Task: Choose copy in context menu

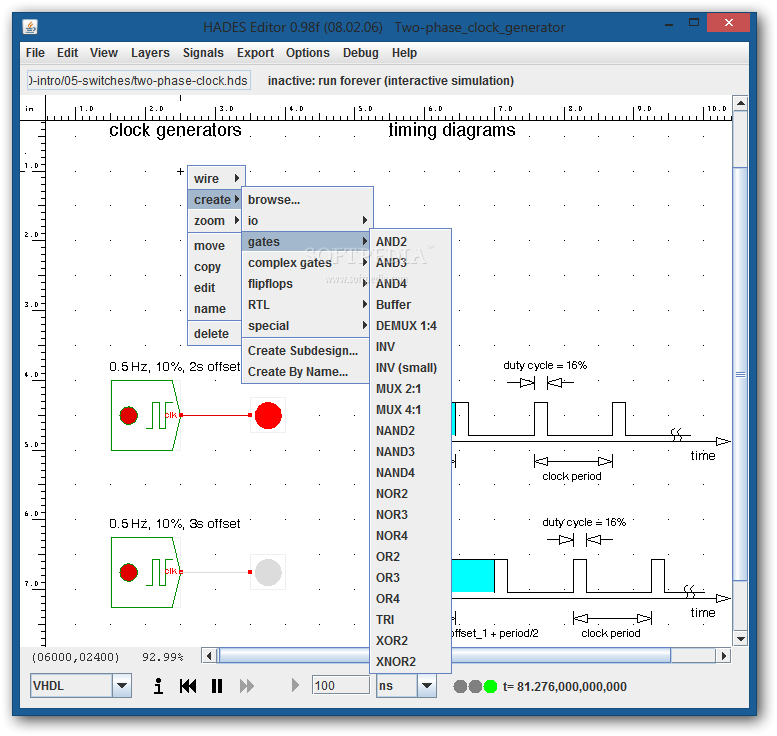Action: pos(215,267)
